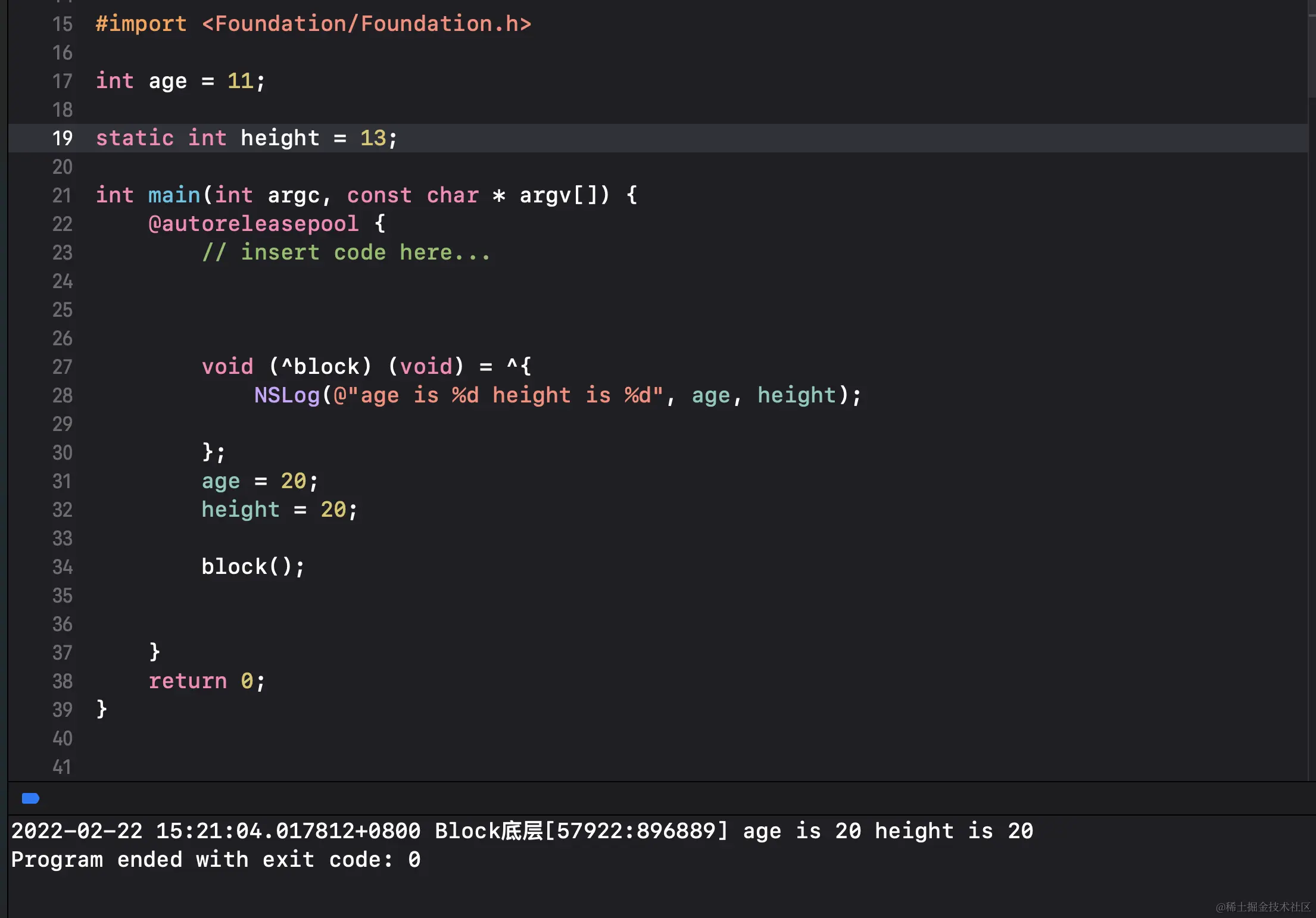Click the 'insert code here' comment
Image resolution: width=1316 pixels, height=918 pixels.
[x=345, y=252]
